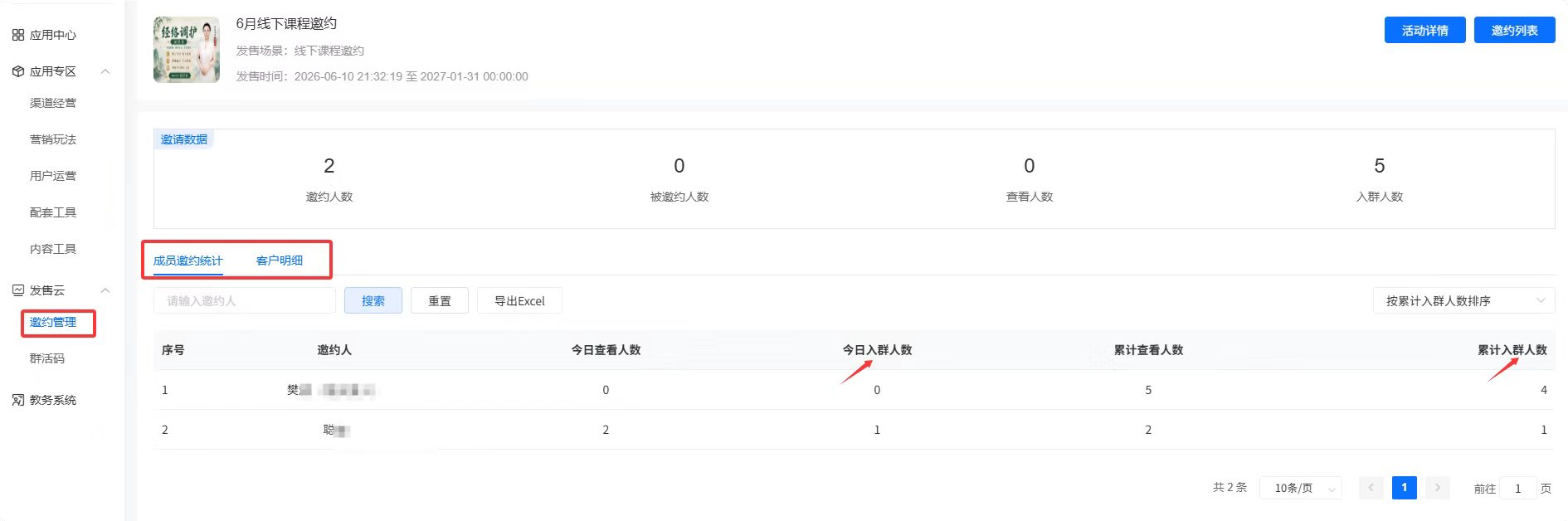The width and height of the screenshot is (1568, 521).
Task: Click the 累计入群人数 column header
Action: 1512,350
